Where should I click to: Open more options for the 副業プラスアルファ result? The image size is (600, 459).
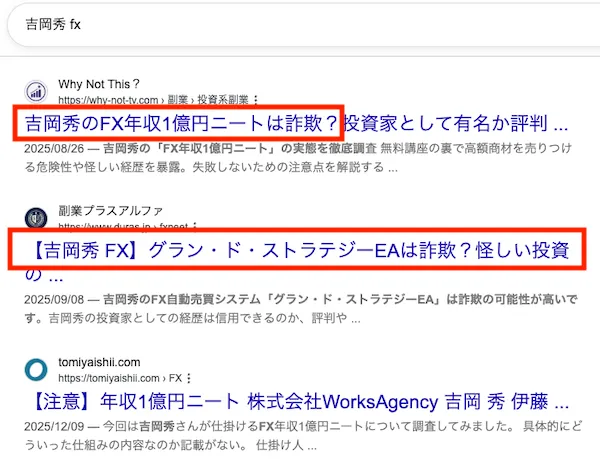click(195, 226)
